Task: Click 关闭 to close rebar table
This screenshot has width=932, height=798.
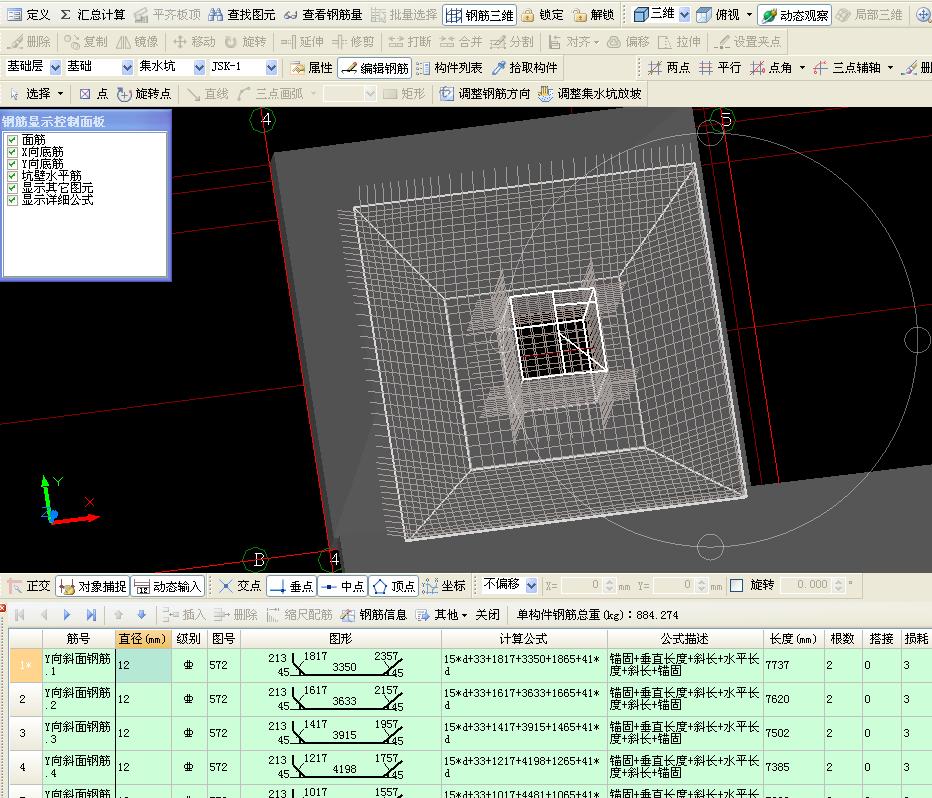Action: pos(487,615)
